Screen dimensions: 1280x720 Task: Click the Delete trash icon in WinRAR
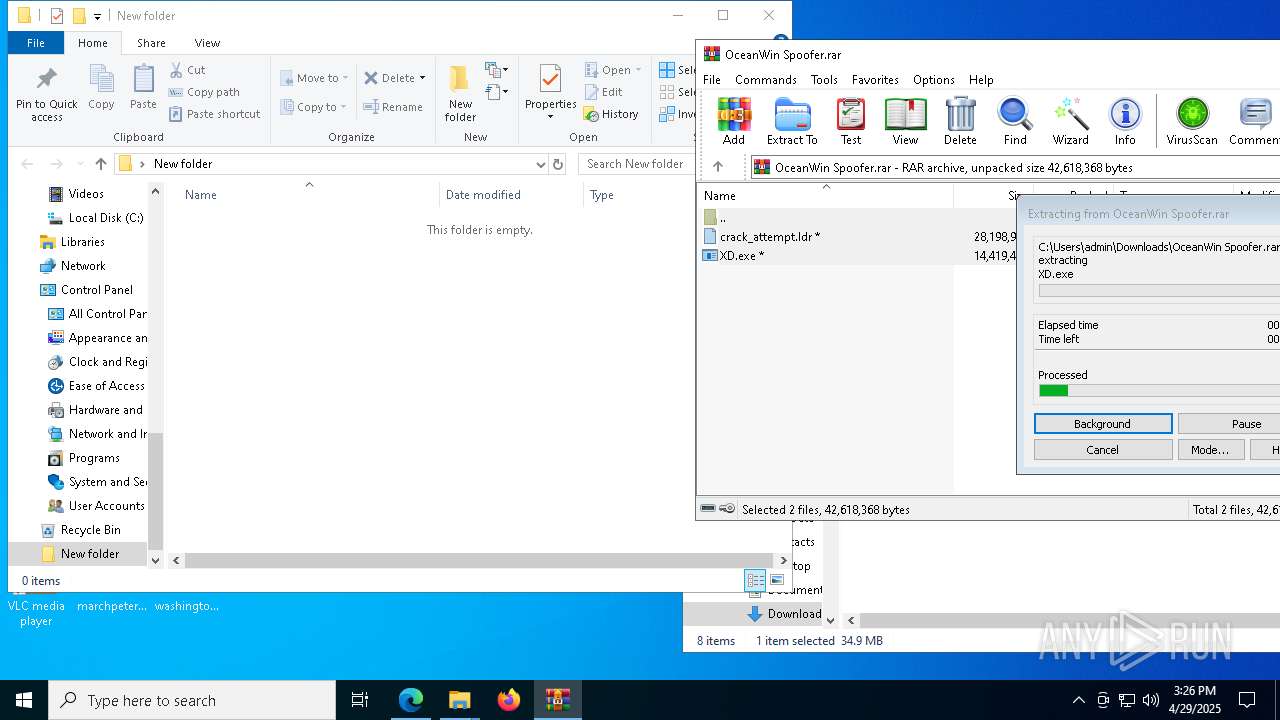tap(960, 121)
